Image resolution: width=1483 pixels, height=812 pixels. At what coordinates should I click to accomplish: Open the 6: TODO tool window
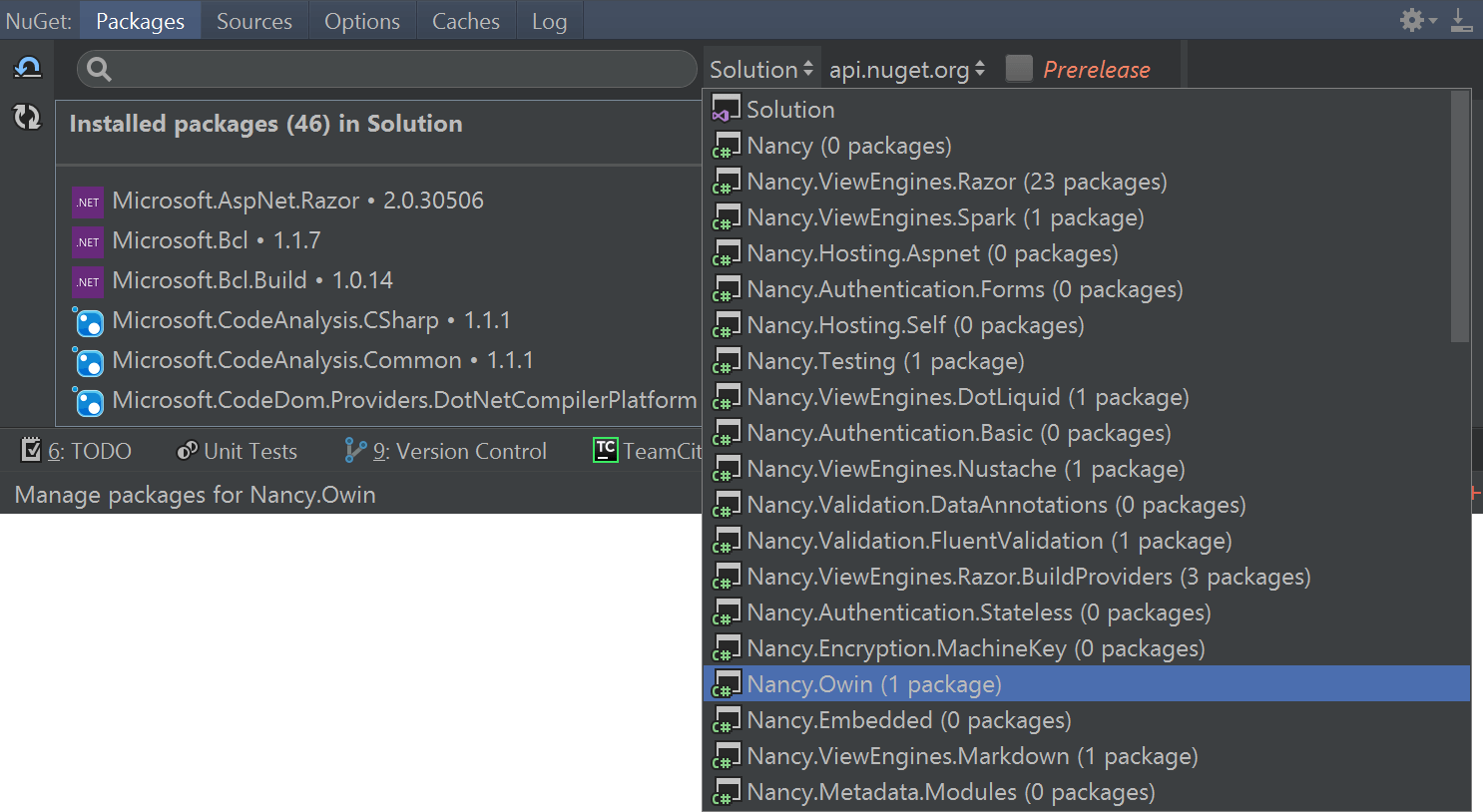pyautogui.click(x=77, y=451)
